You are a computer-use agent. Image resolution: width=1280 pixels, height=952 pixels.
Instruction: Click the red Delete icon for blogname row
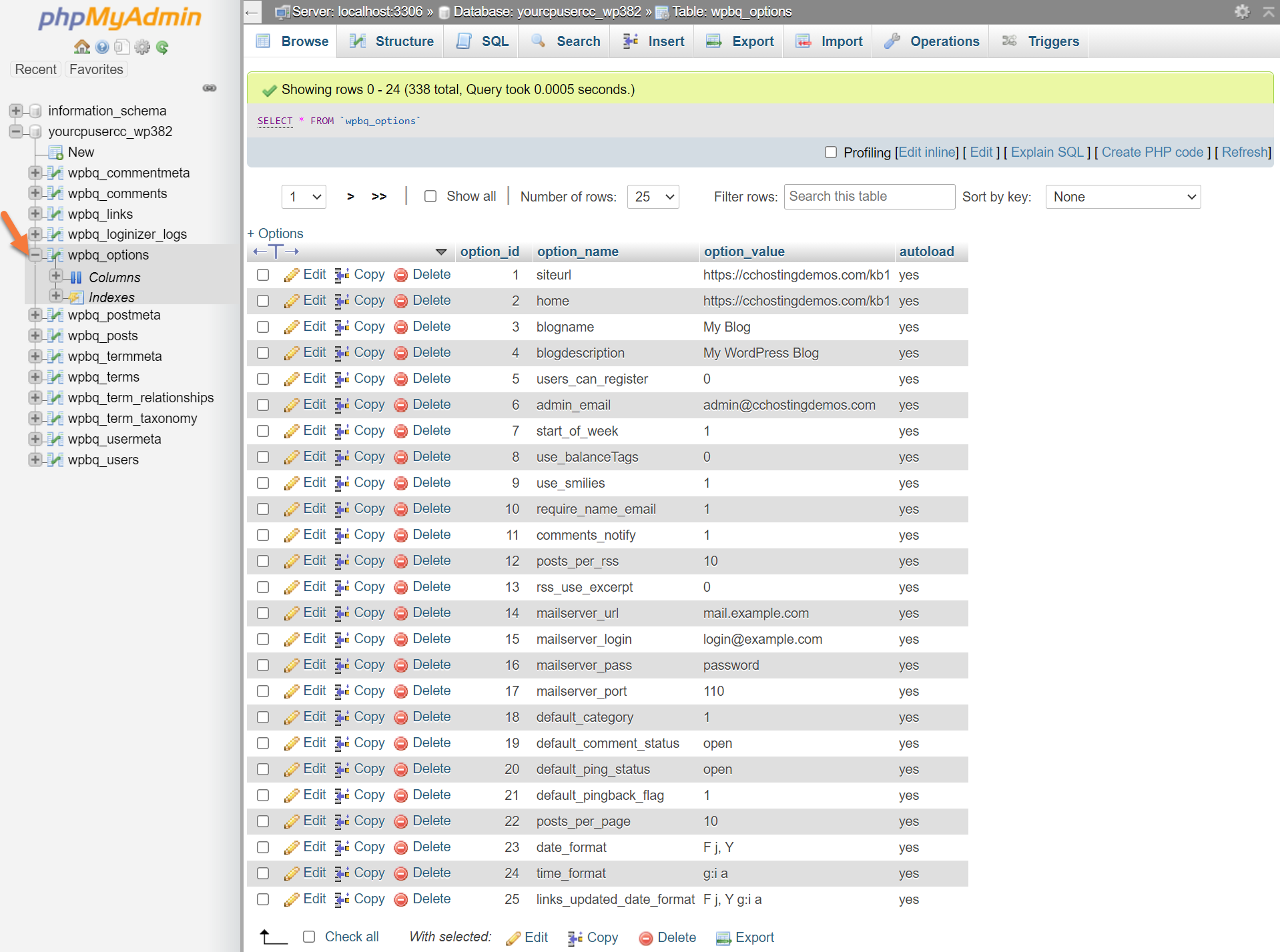400,327
